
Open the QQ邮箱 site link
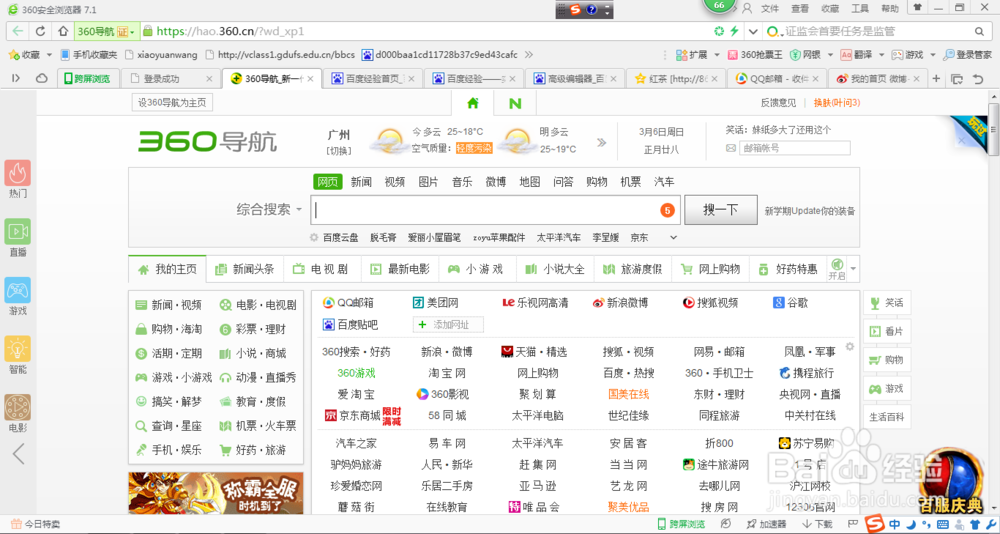(348, 302)
